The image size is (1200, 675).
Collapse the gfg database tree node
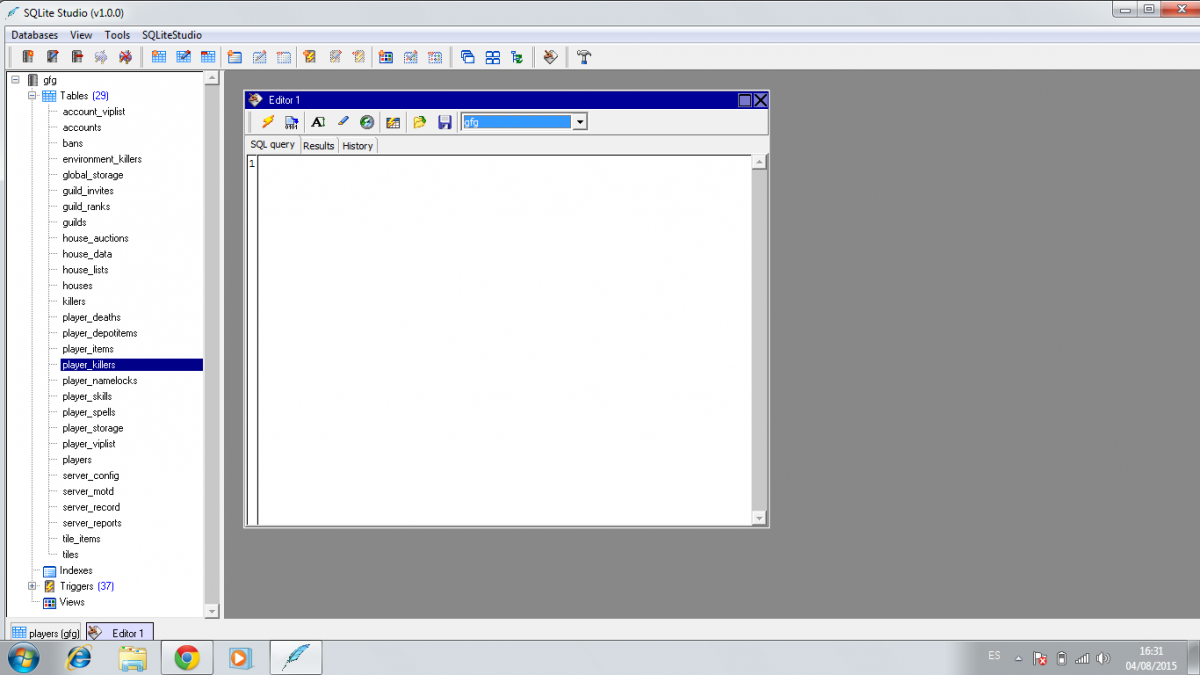15,80
